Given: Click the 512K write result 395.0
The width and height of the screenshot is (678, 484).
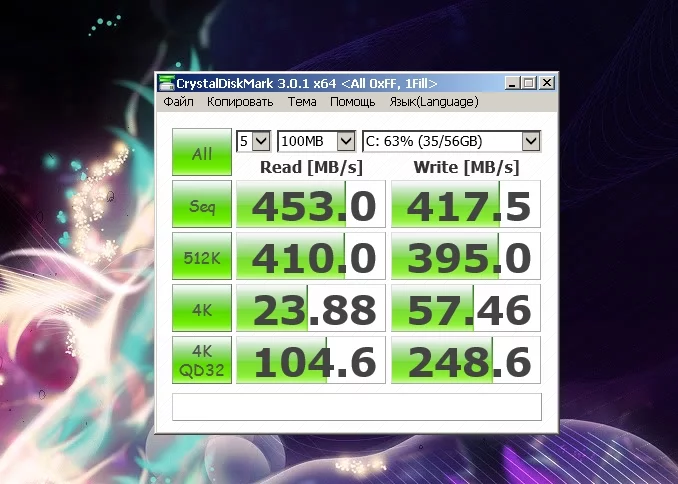Looking at the screenshot, I should tap(466, 256).
